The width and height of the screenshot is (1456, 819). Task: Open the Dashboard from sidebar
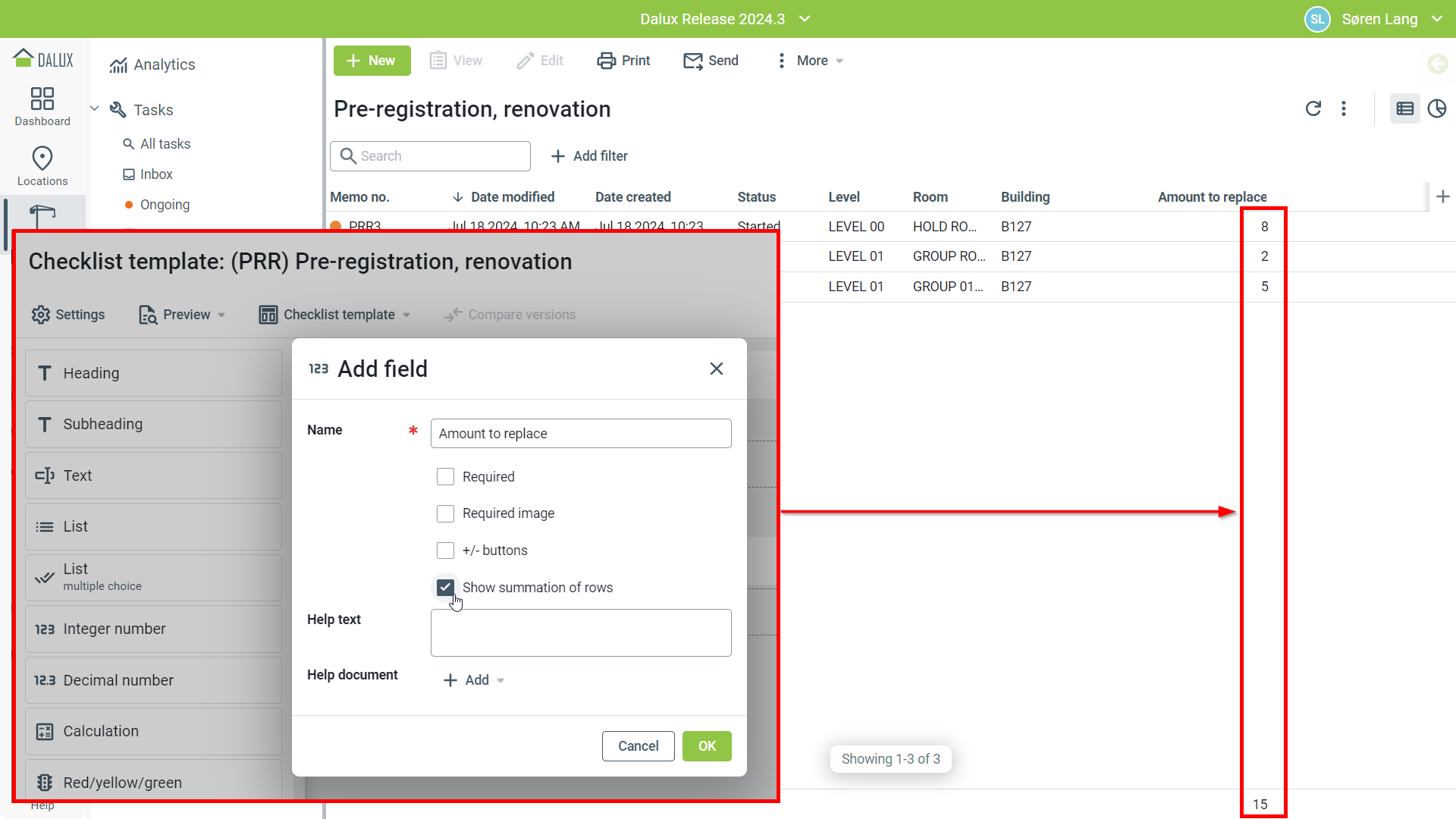tap(42, 106)
